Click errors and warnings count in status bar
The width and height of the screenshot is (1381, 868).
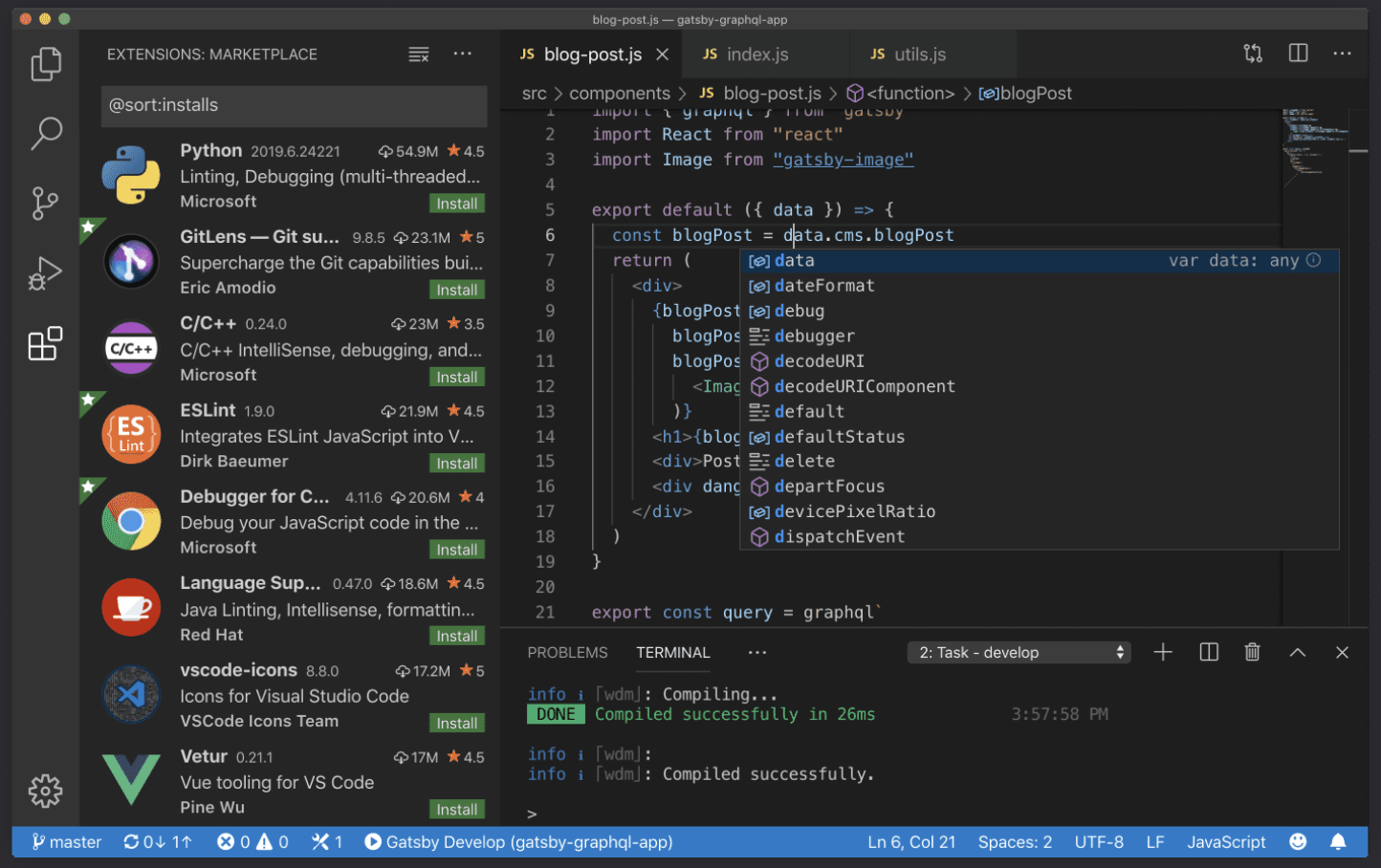[252, 842]
